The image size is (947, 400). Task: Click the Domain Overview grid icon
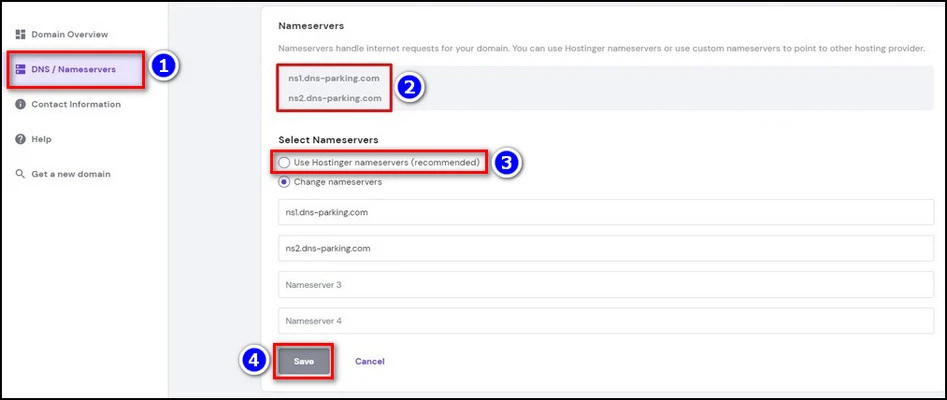pyautogui.click(x=20, y=34)
